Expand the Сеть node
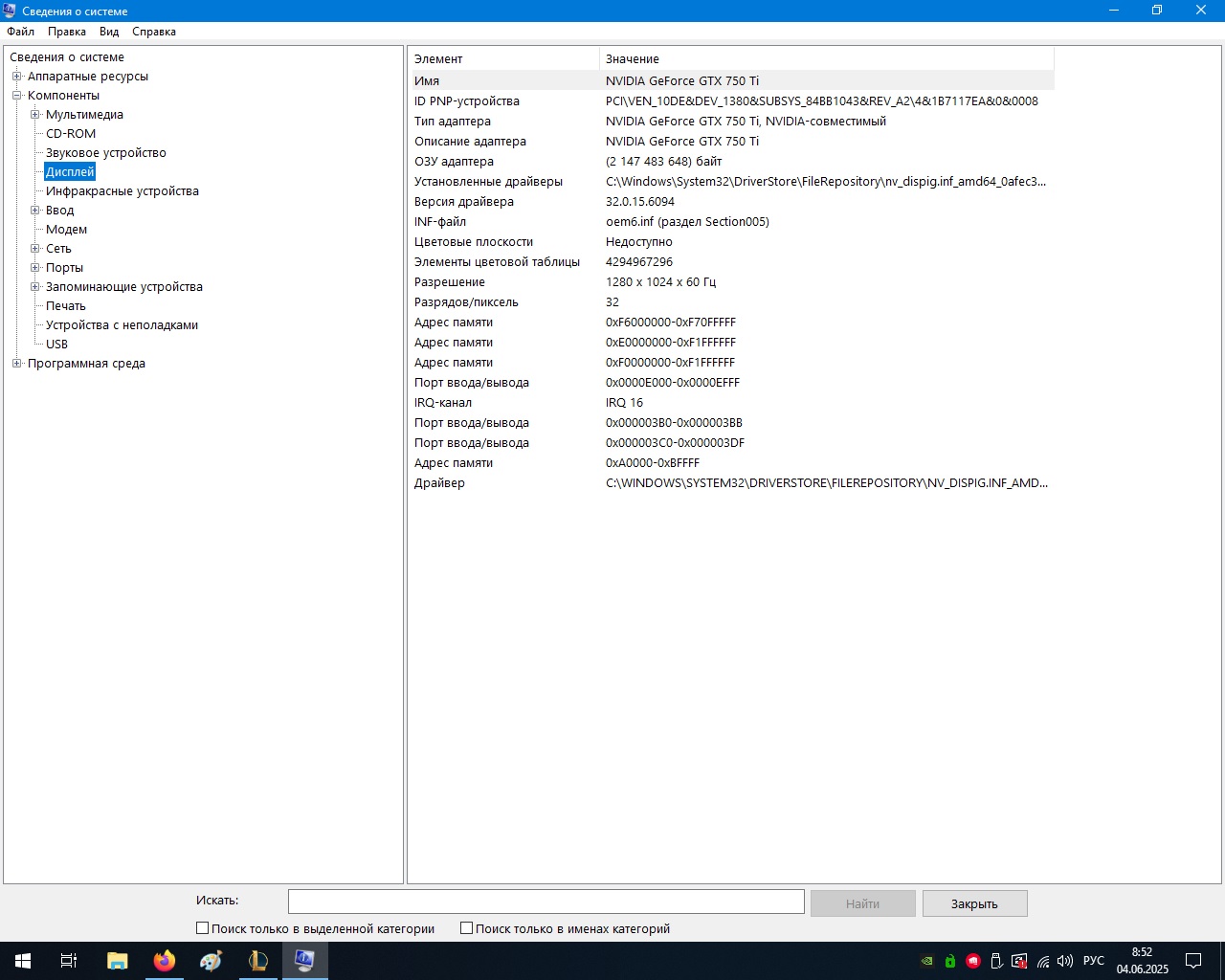The height and width of the screenshot is (980, 1225). (34, 249)
